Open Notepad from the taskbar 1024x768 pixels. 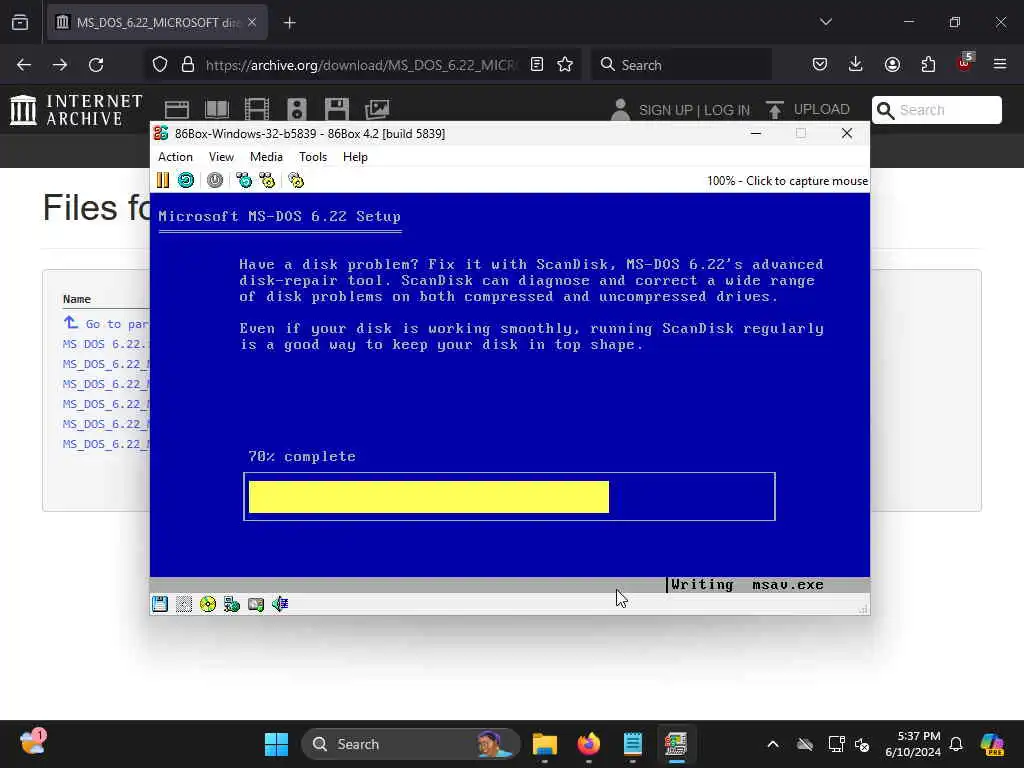point(632,744)
